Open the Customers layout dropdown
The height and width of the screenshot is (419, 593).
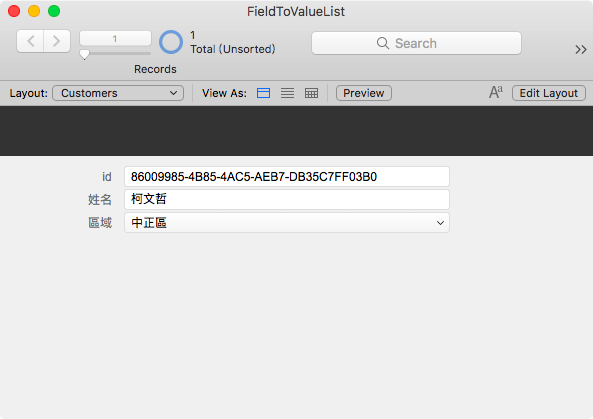(x=118, y=93)
